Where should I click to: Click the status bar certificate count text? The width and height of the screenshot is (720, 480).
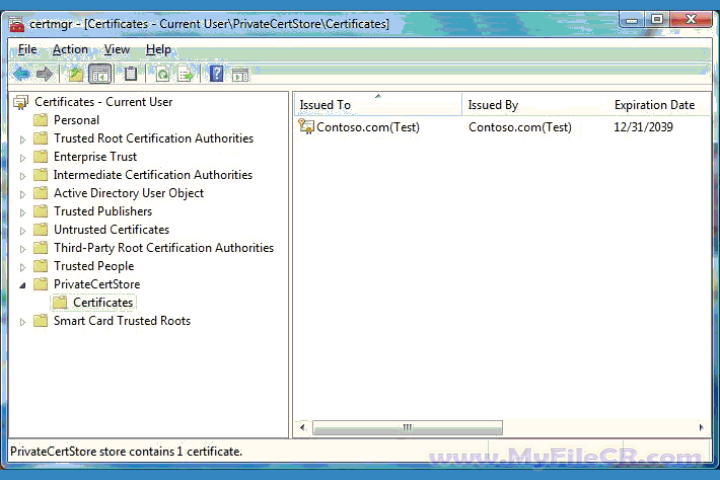(126, 451)
